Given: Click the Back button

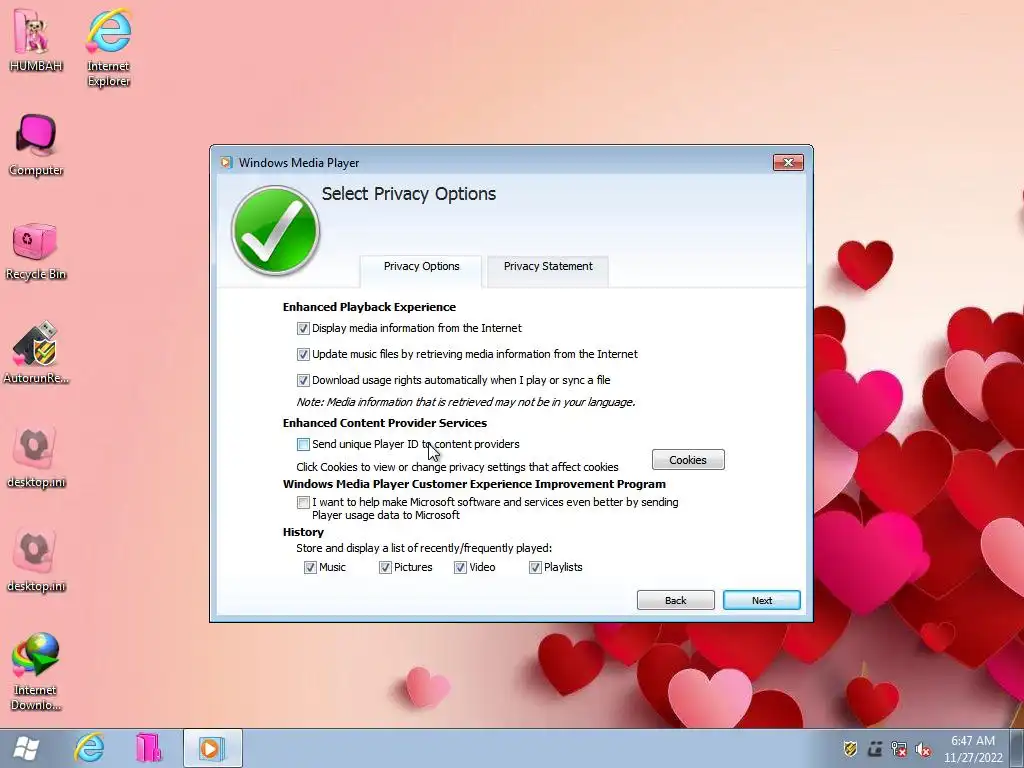Looking at the screenshot, I should coord(675,600).
